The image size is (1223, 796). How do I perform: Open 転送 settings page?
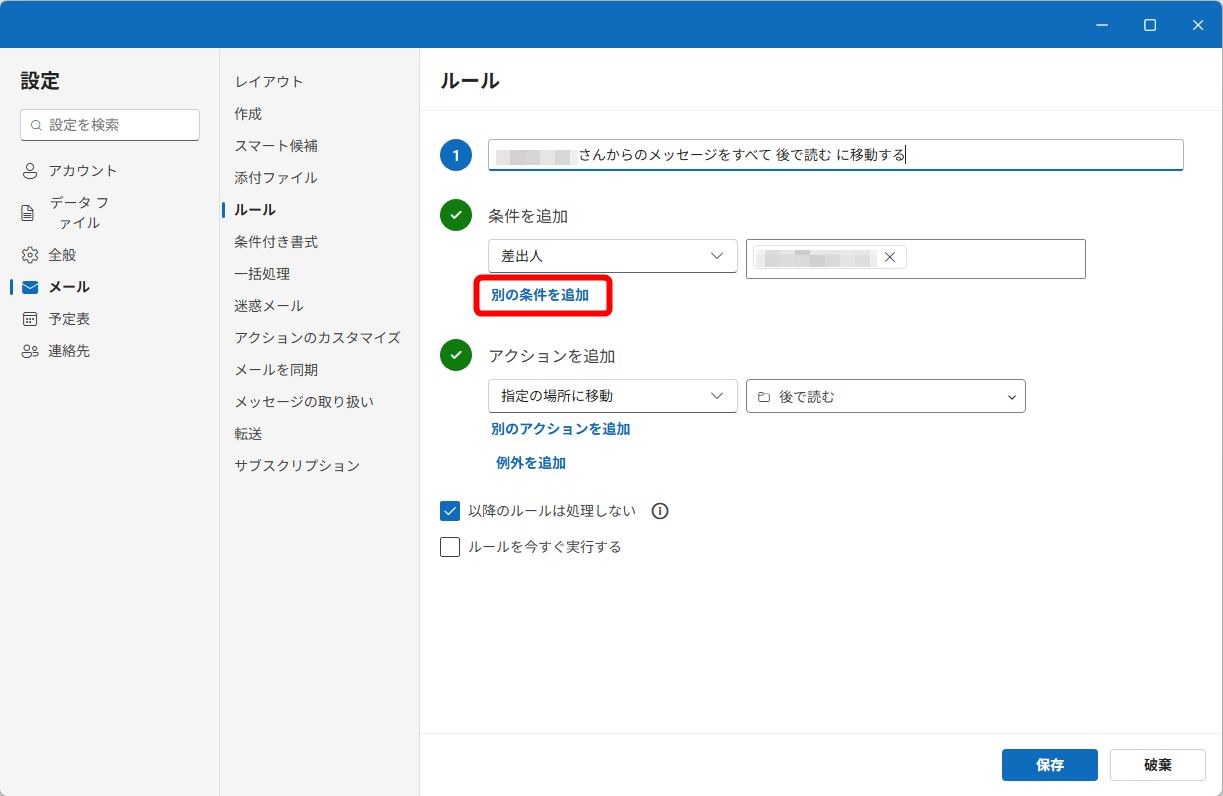pos(248,434)
